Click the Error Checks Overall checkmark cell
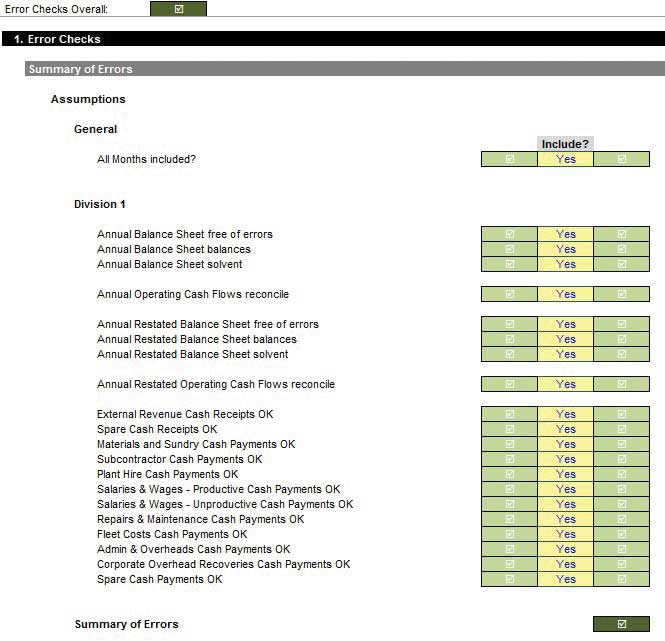Viewport: 665px width, 641px height. (x=178, y=9)
